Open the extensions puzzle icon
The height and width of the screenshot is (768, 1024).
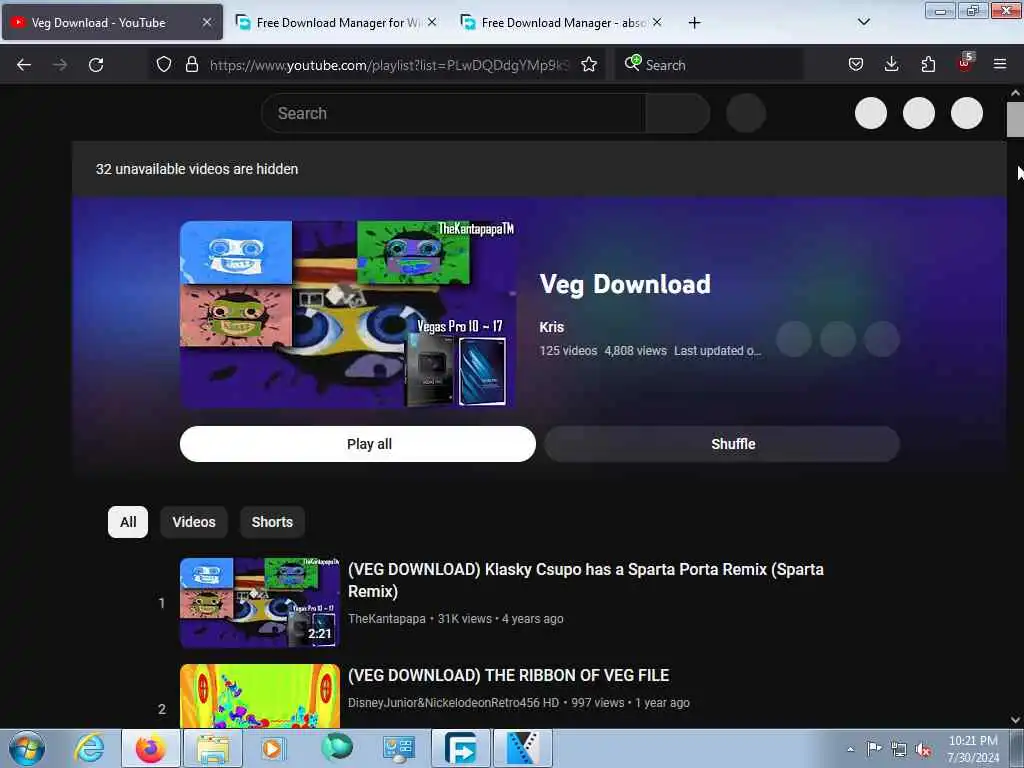click(x=928, y=64)
